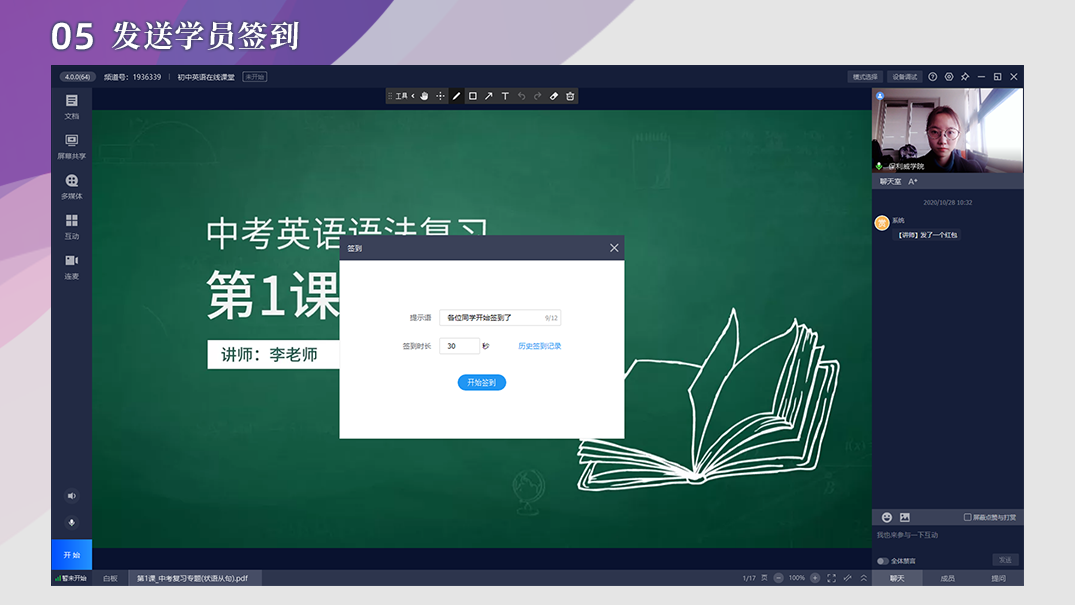
Task: Select the pen drawing tool
Action: coord(457,96)
